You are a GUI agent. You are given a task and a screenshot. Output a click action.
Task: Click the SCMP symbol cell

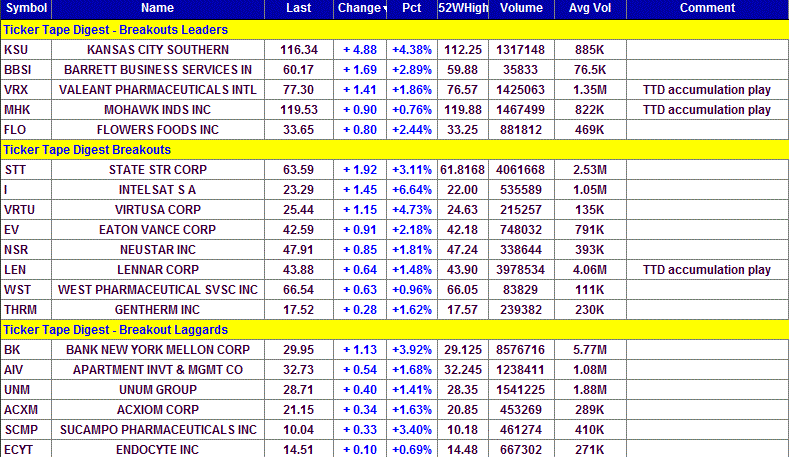(x=26, y=430)
